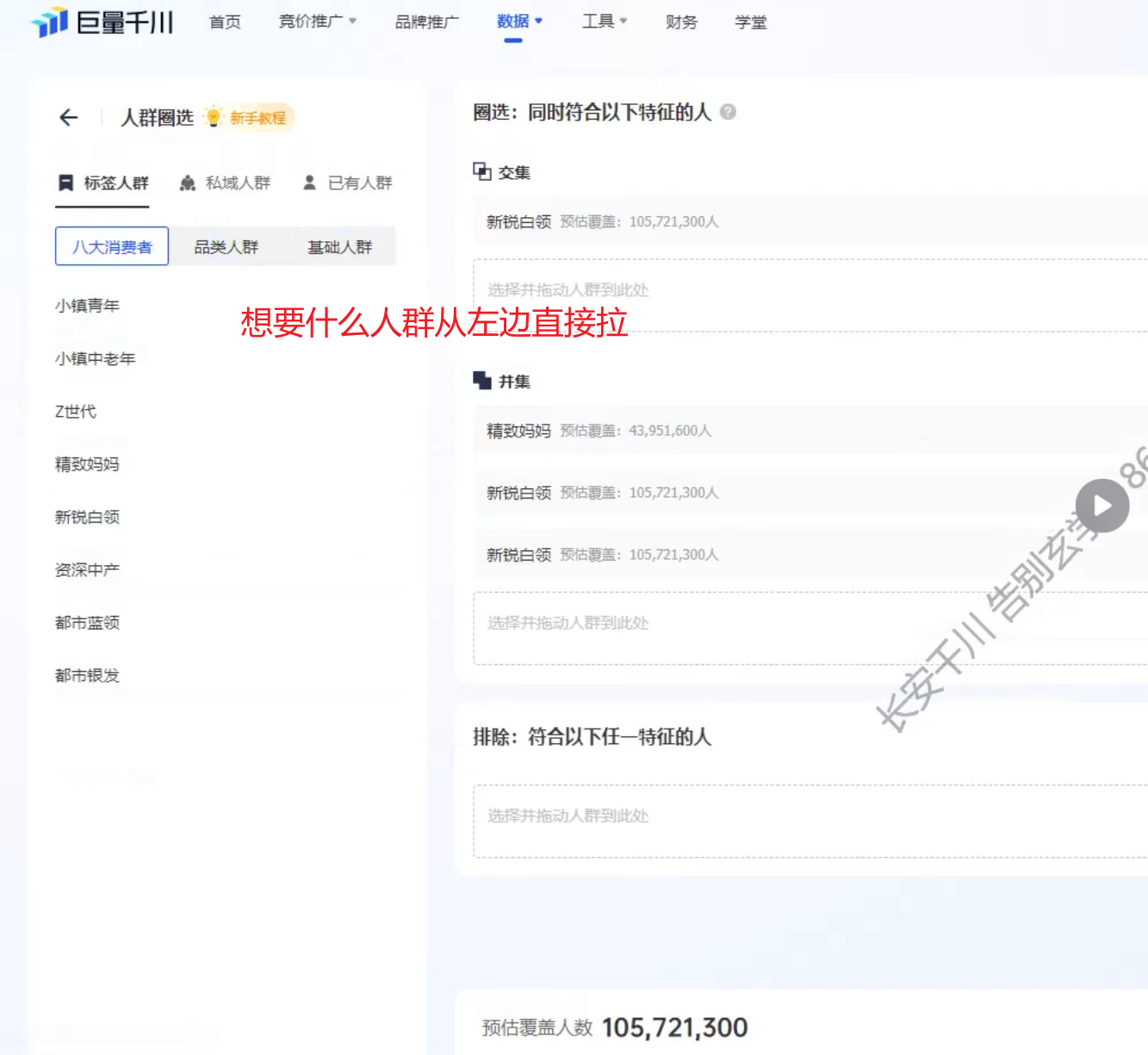1148x1055 pixels.
Task: Expand the 工具 dropdown menu
Action: click(x=604, y=22)
